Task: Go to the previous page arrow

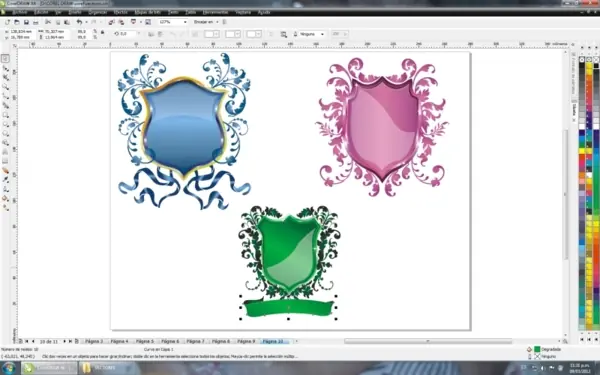Action: tap(33, 341)
